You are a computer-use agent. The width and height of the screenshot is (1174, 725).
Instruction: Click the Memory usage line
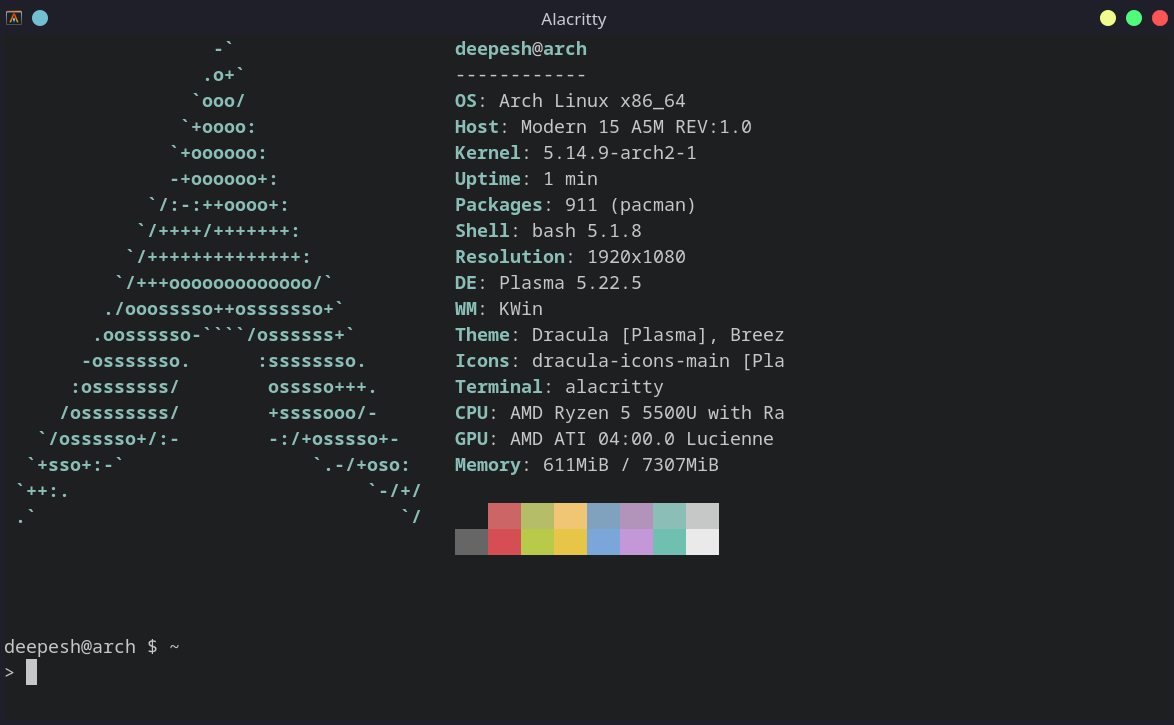[587, 464]
